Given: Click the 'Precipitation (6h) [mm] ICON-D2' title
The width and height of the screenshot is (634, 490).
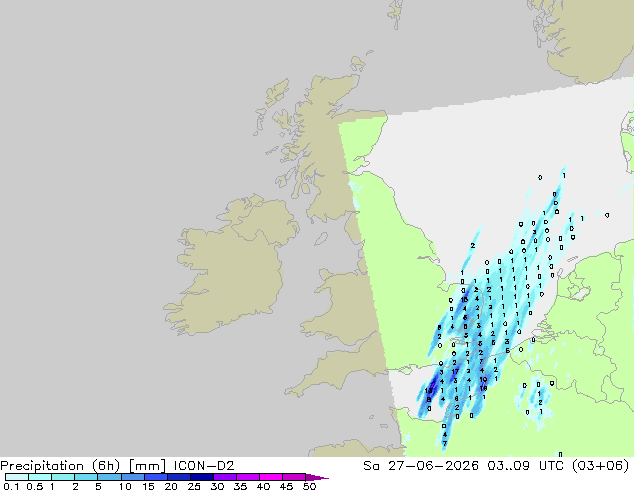Looking at the screenshot, I should 117,466.
